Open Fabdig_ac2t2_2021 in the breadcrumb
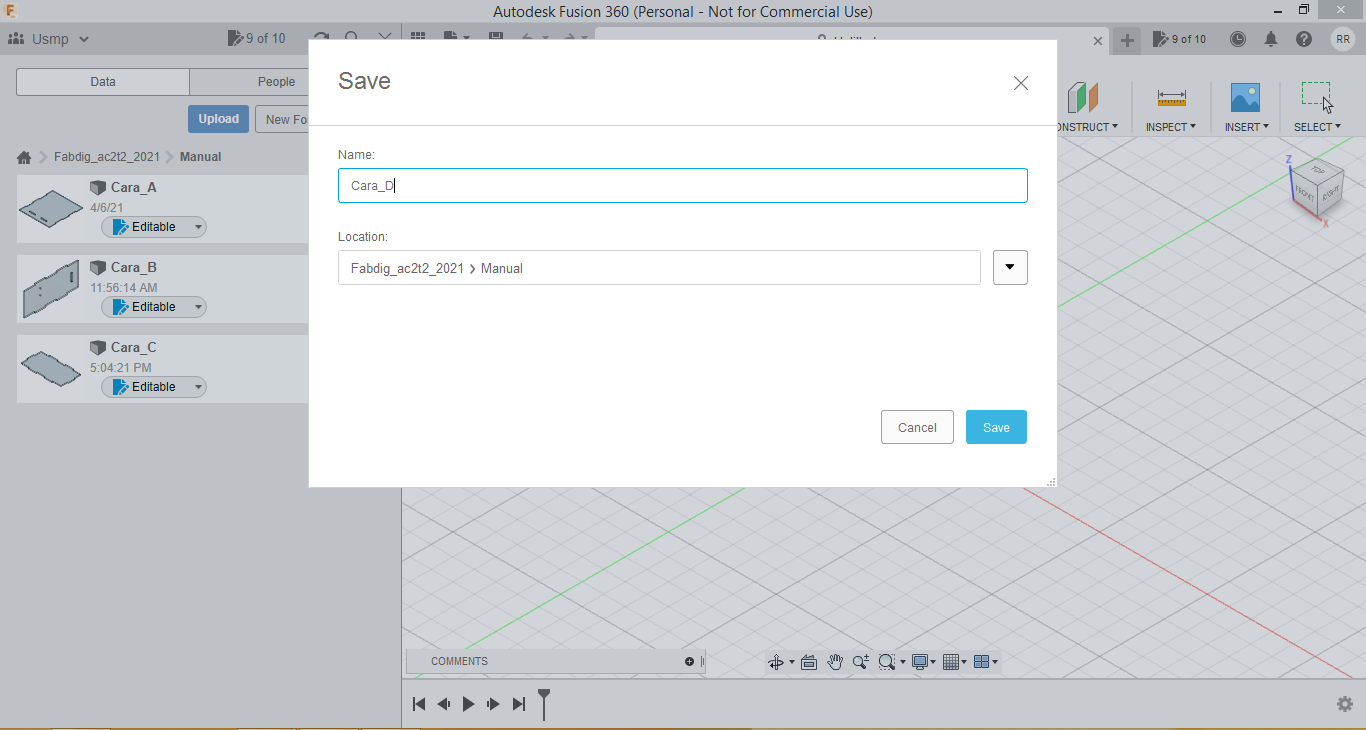Screen dimensions: 1366x730 tap(106, 157)
